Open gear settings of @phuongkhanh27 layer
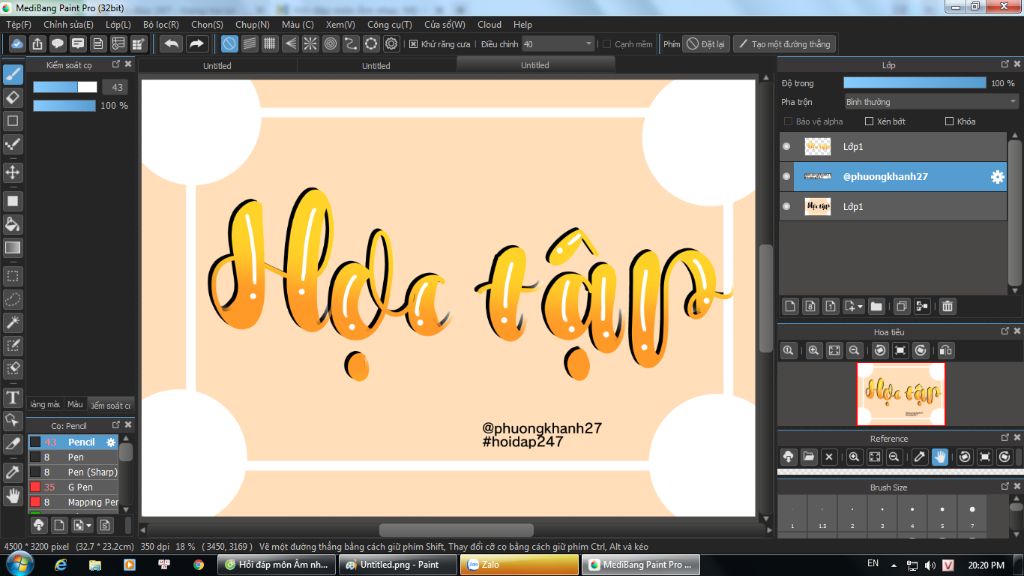Image resolution: width=1024 pixels, height=576 pixels. click(997, 176)
